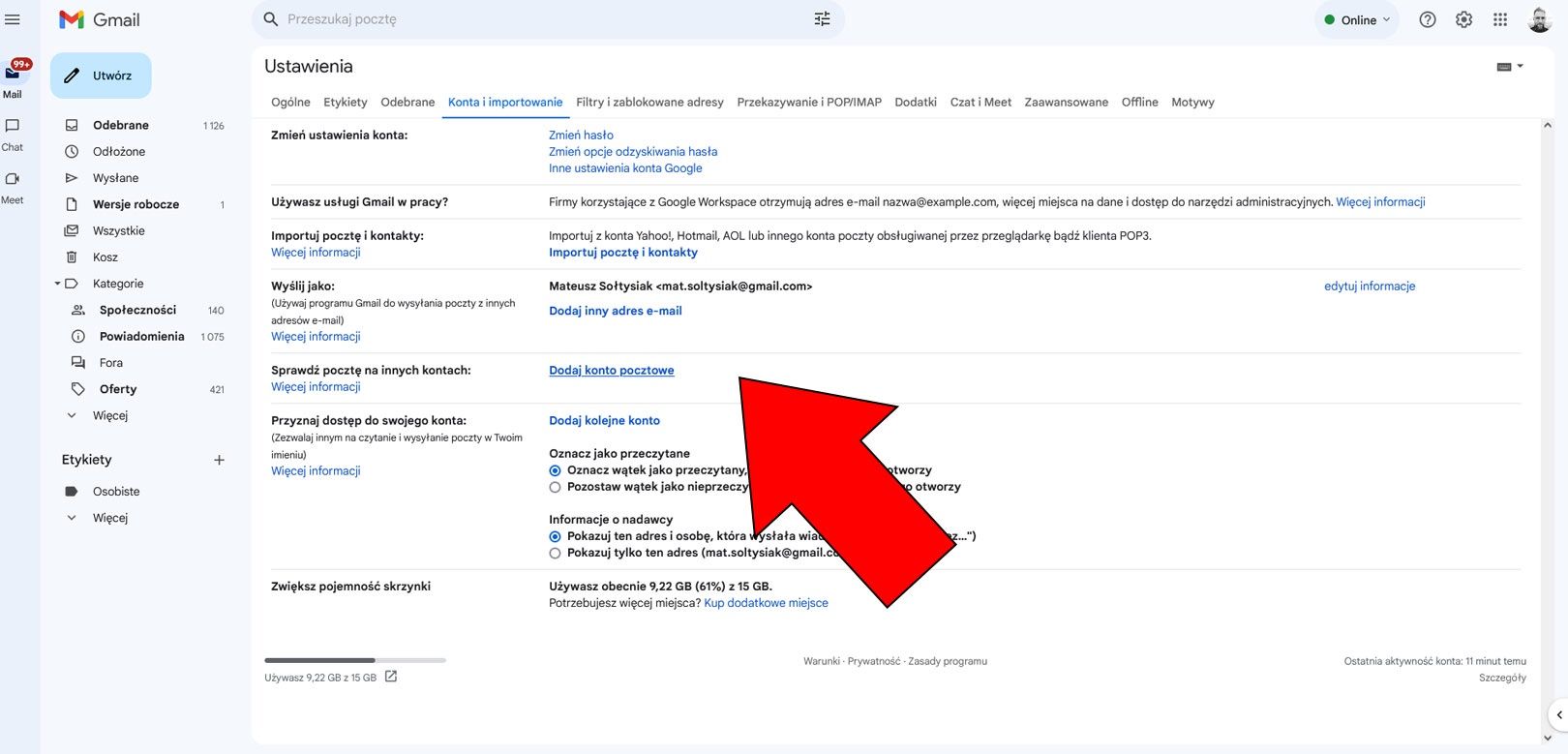Click the storage usage progress bar
This screenshot has height=754, width=1568.
click(355, 660)
